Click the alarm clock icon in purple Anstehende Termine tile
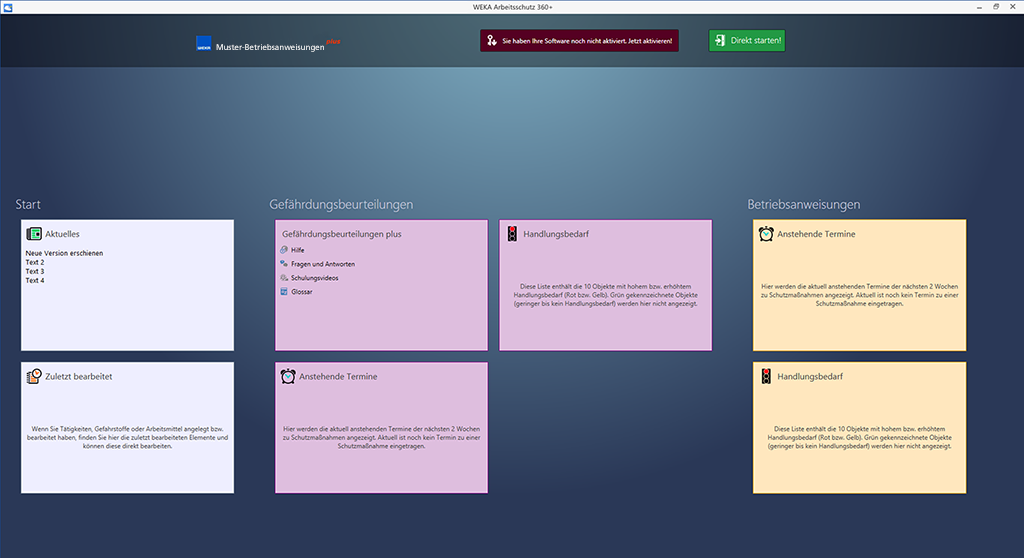Image resolution: width=1024 pixels, height=558 pixels. click(288, 376)
